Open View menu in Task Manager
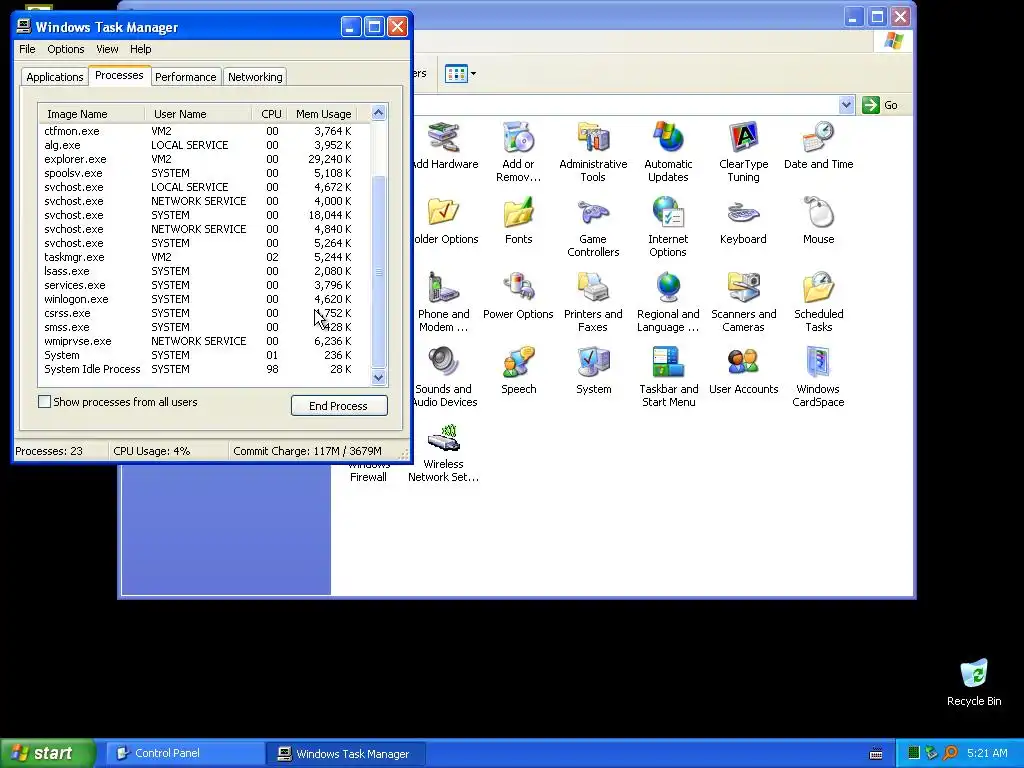 click(x=107, y=49)
